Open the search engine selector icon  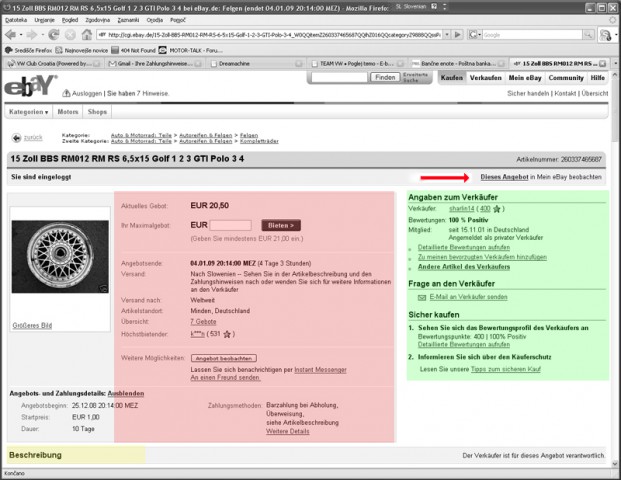point(474,35)
